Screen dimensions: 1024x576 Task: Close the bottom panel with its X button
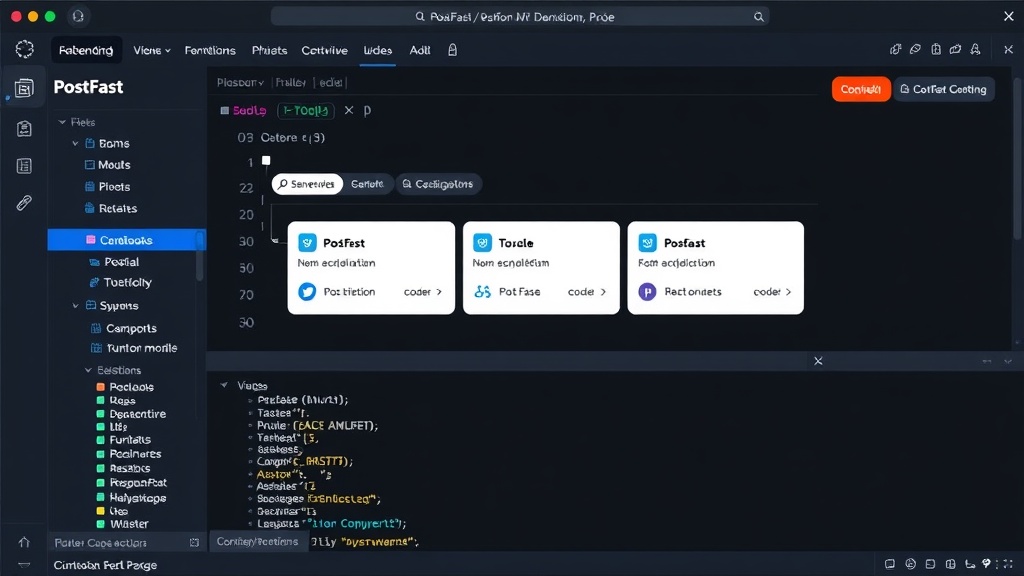point(818,361)
